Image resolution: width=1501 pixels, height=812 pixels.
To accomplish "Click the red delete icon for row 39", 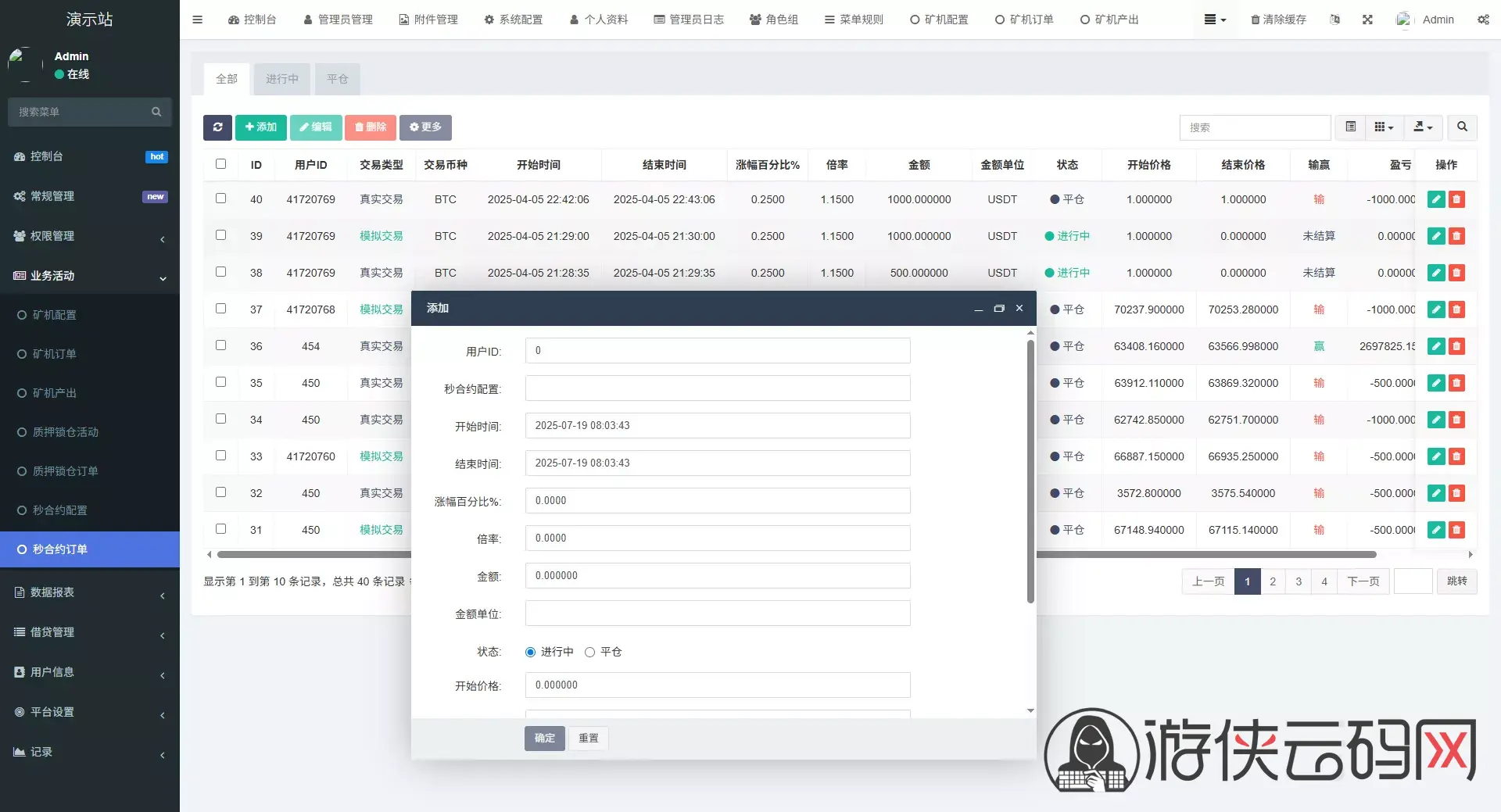I will pyautogui.click(x=1456, y=236).
